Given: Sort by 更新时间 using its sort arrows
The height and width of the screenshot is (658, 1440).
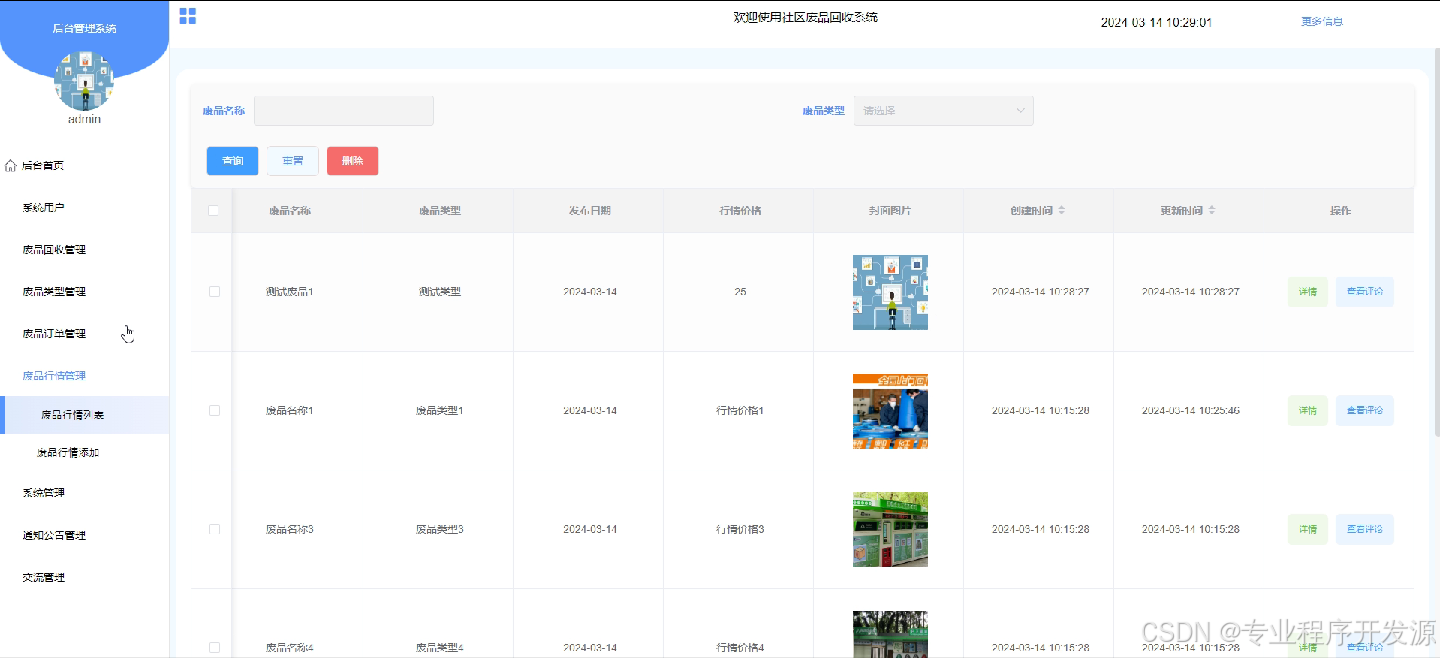Looking at the screenshot, I should pyautogui.click(x=1212, y=211).
